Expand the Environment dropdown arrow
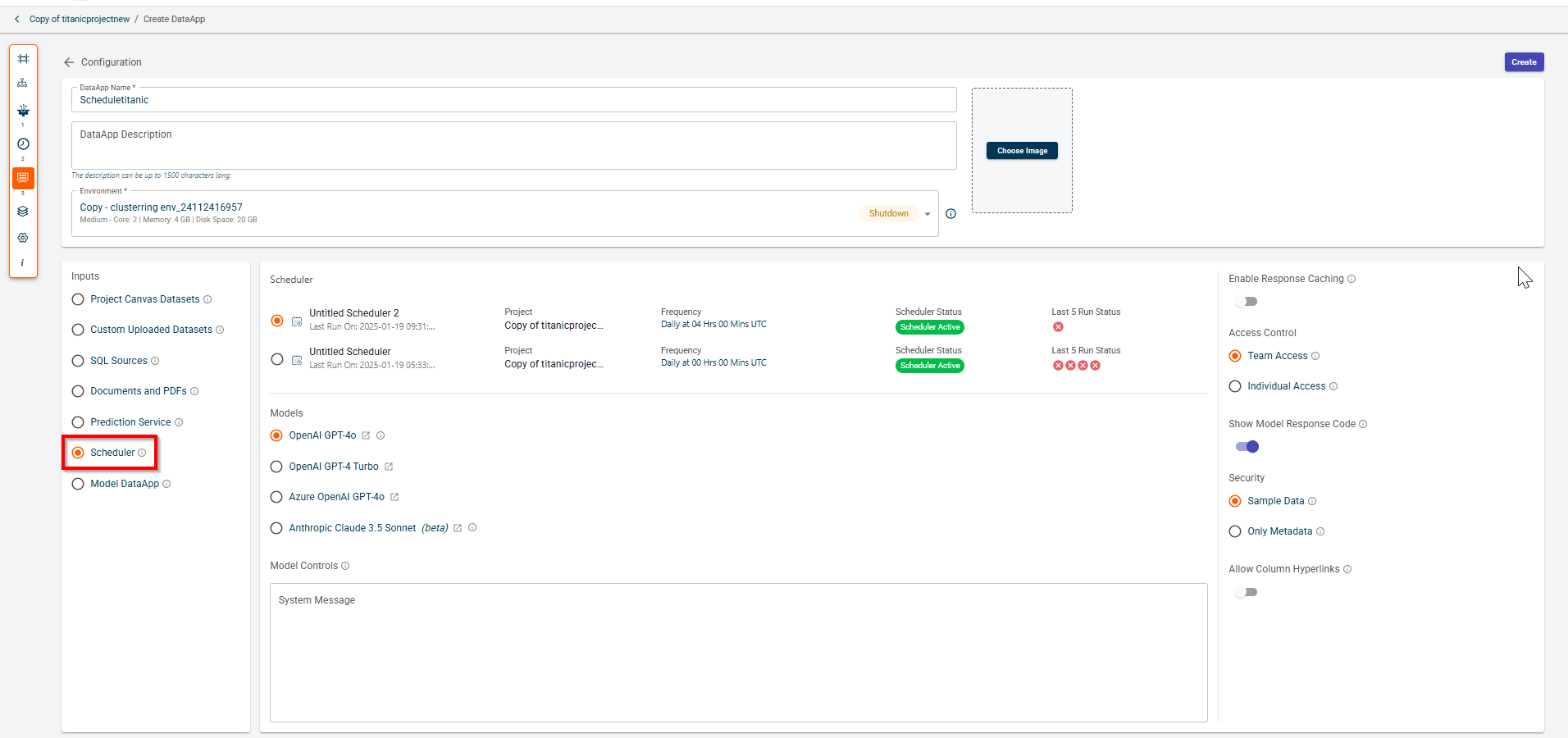 pos(928,214)
